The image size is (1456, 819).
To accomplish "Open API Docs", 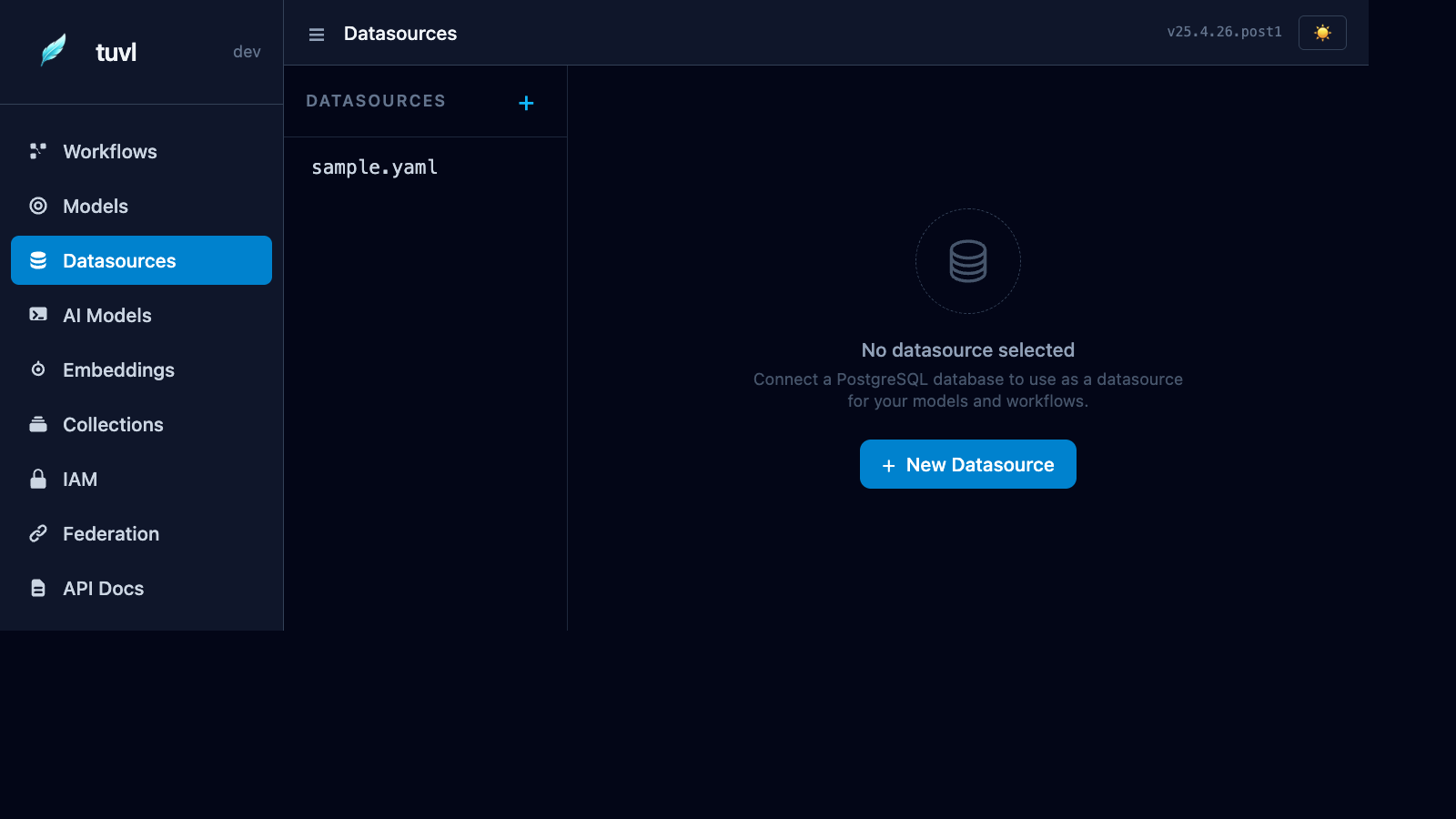I will point(141,588).
